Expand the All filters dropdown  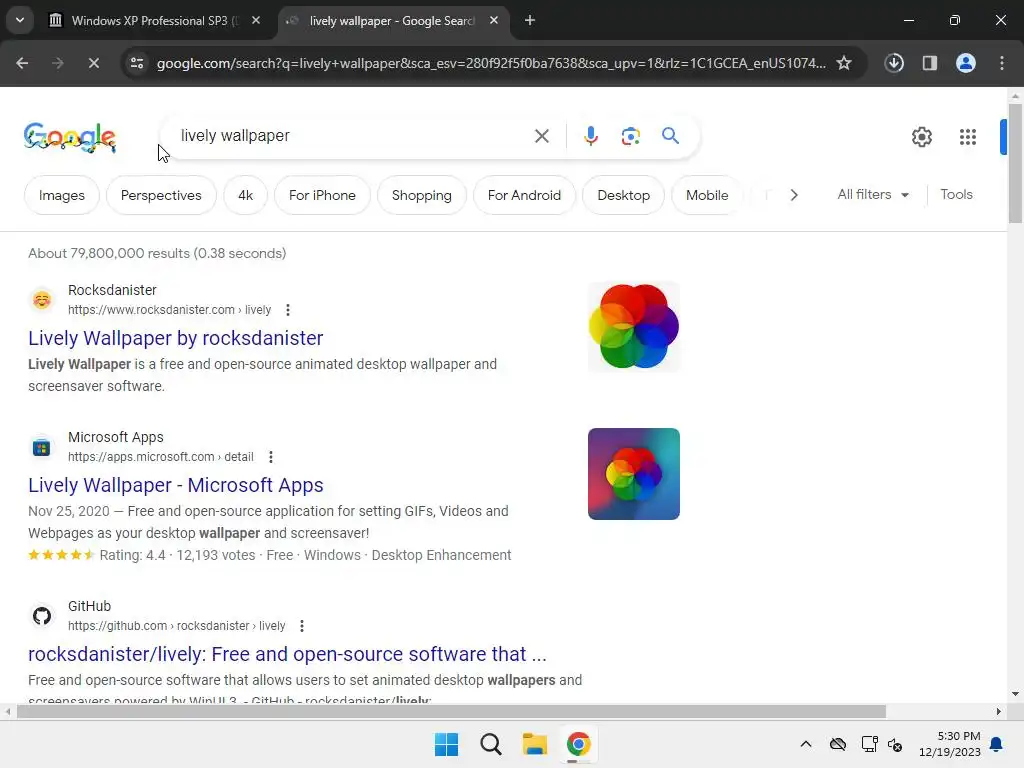(x=873, y=195)
